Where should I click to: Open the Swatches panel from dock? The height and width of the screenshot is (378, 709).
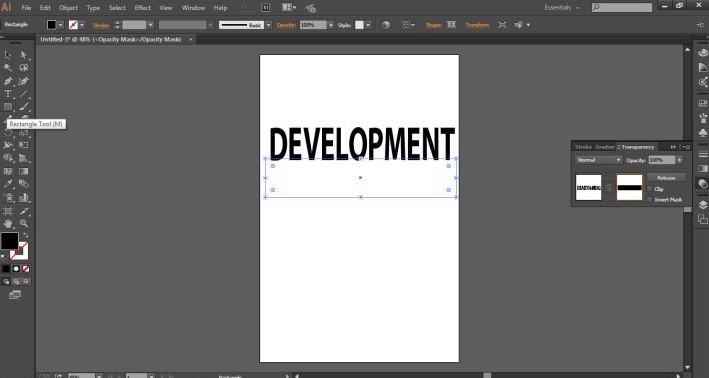click(x=703, y=104)
